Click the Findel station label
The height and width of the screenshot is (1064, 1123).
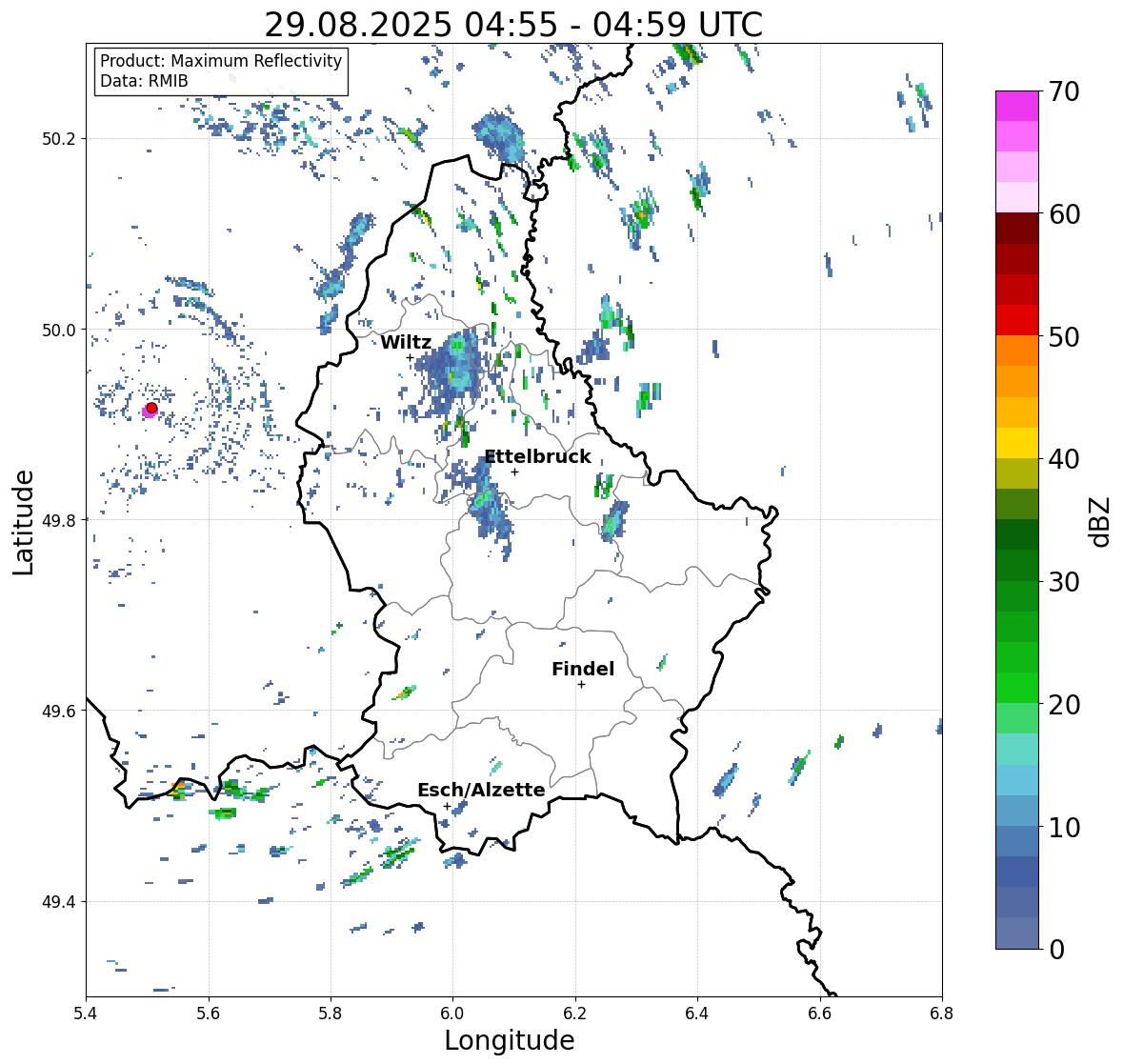click(x=583, y=669)
